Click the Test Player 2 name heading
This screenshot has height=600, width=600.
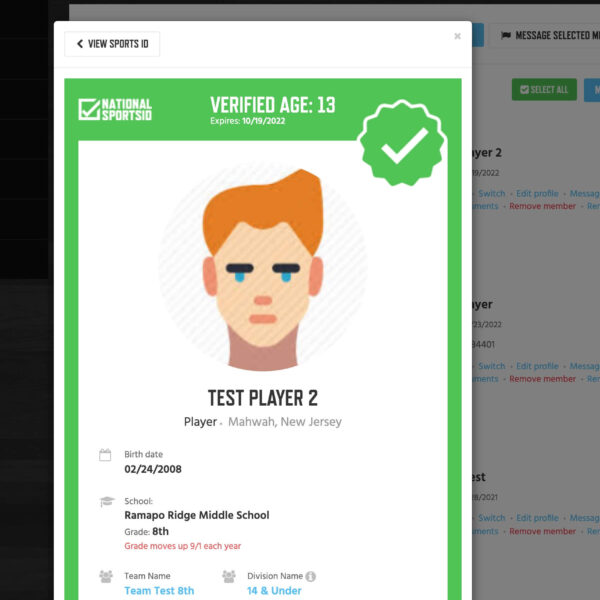[263, 398]
